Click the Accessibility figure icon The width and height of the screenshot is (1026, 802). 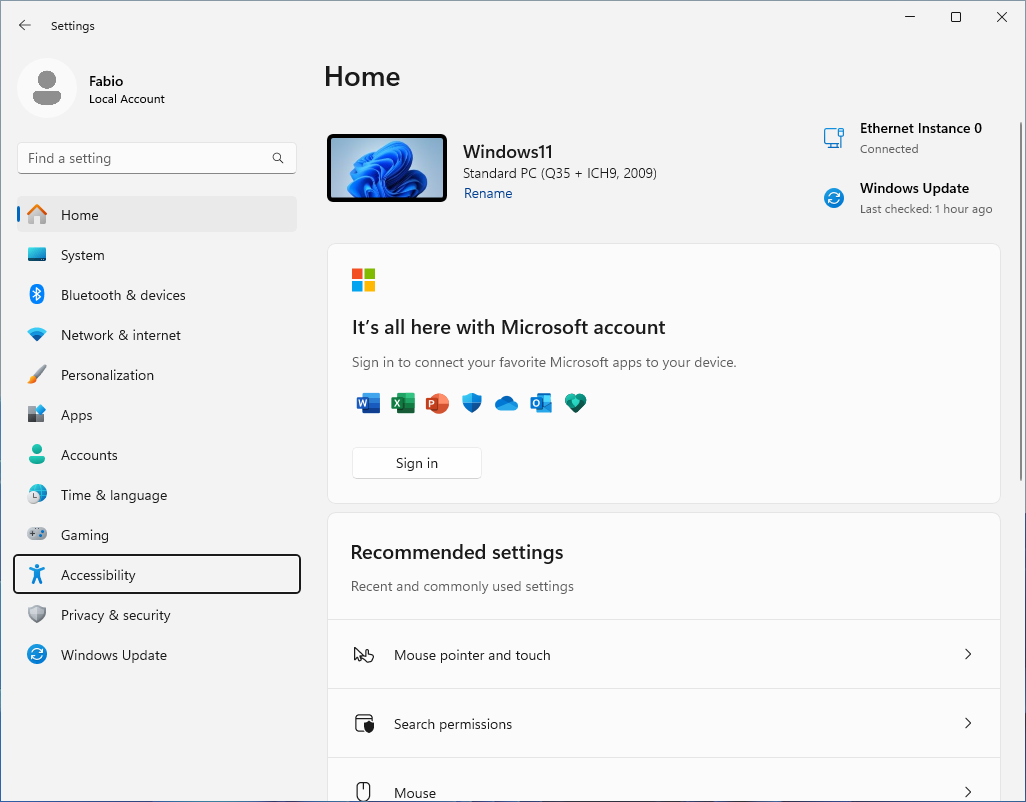tap(37, 574)
